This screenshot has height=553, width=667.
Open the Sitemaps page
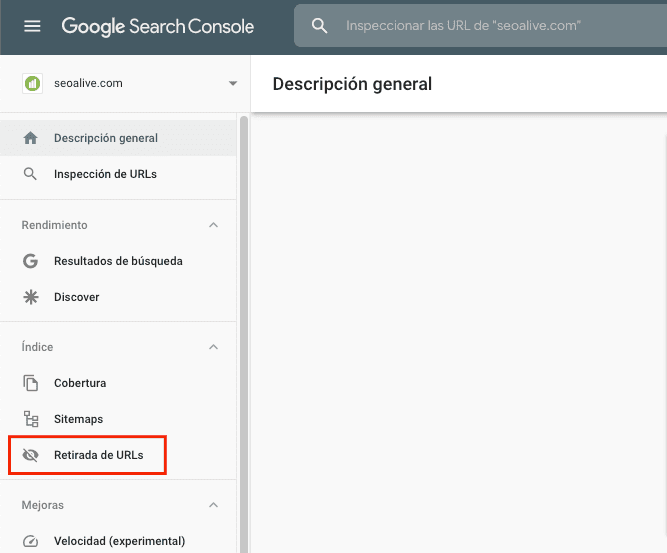pos(118,419)
